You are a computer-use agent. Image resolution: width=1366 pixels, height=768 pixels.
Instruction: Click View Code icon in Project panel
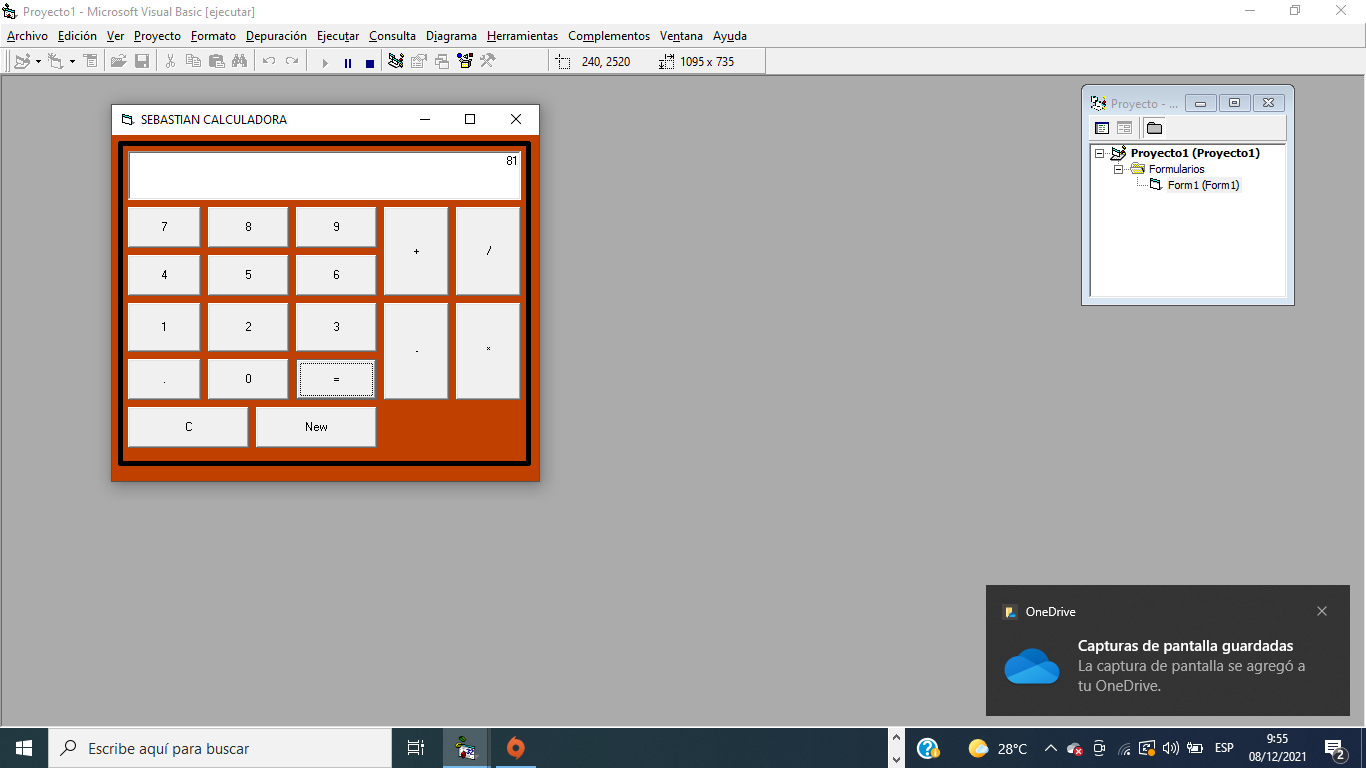coord(1102,128)
